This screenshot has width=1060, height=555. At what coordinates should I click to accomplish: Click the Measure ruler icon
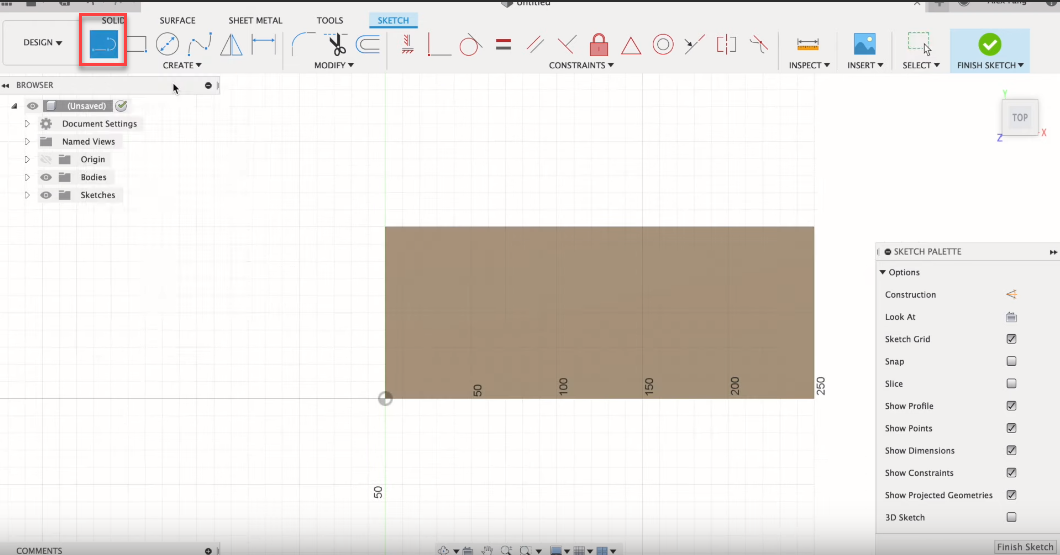tap(808, 45)
